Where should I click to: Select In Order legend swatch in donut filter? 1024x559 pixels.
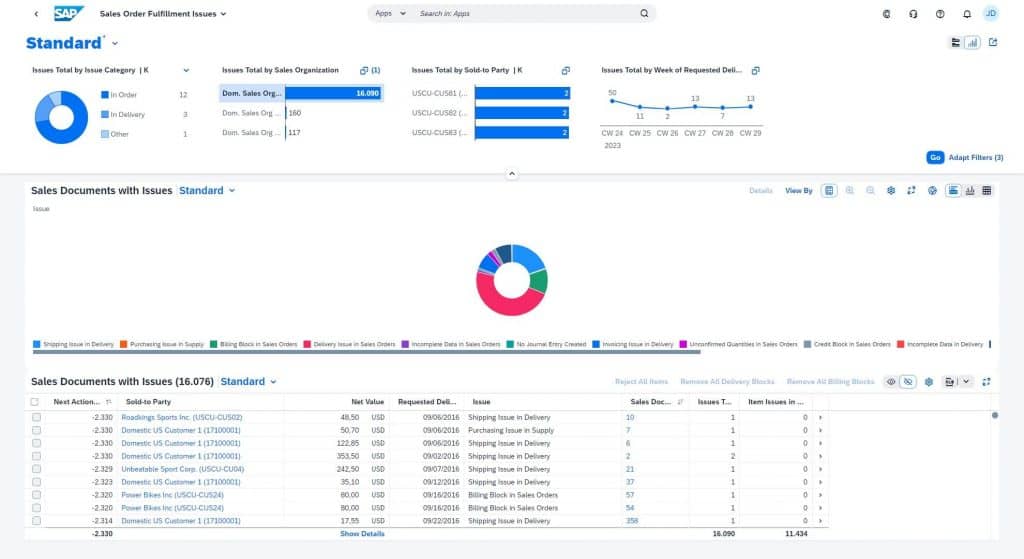(x=104, y=95)
